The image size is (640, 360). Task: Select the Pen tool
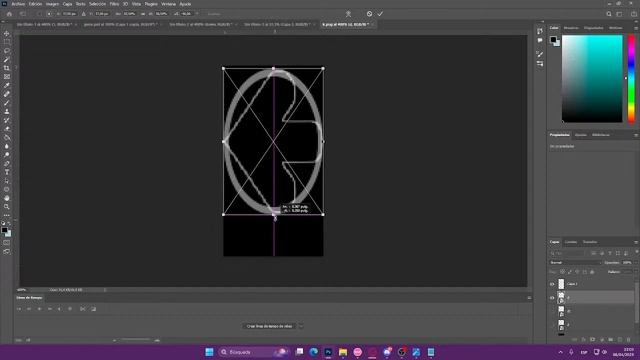tap(7, 163)
